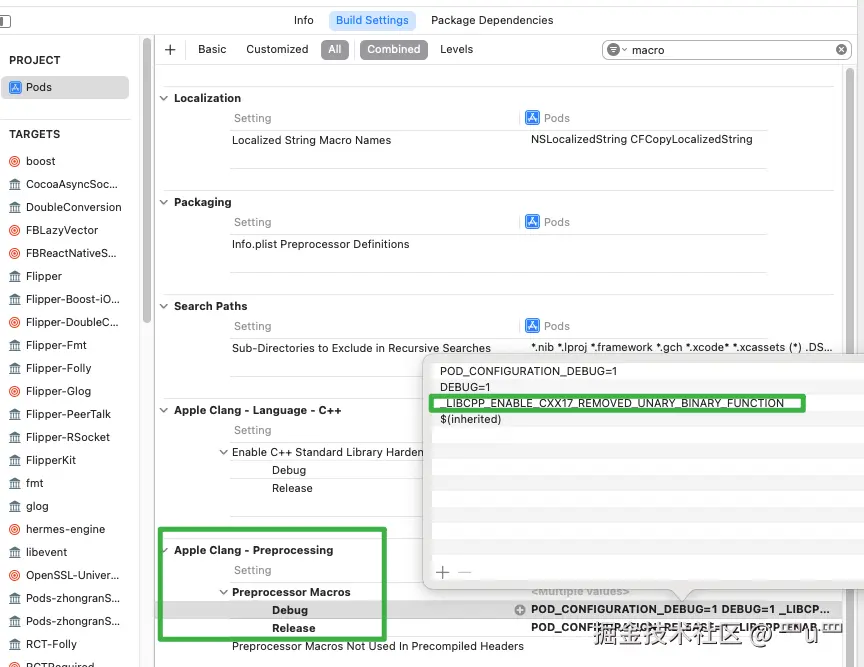The width and height of the screenshot is (864, 667).
Task: Open the Info tab
Action: 304,20
